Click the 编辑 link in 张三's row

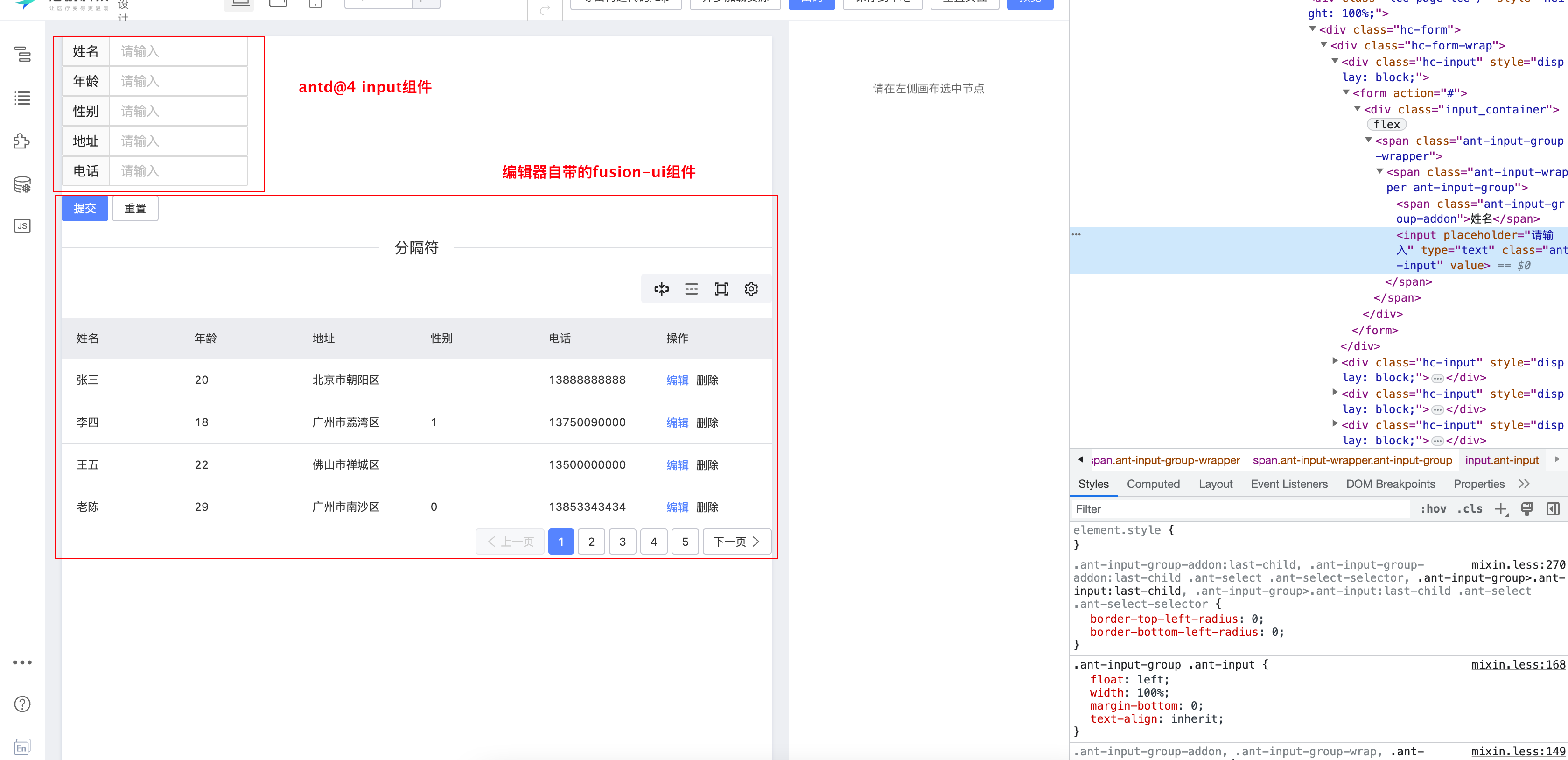coord(677,380)
